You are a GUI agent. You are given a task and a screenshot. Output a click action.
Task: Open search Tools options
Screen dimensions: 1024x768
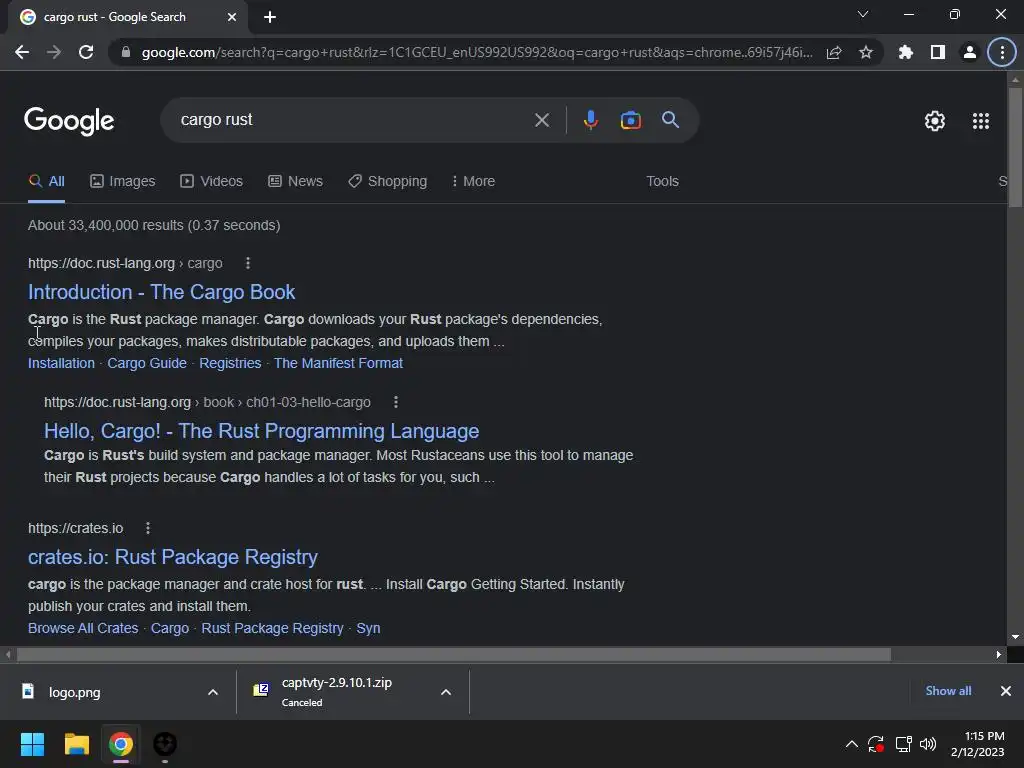[662, 182]
